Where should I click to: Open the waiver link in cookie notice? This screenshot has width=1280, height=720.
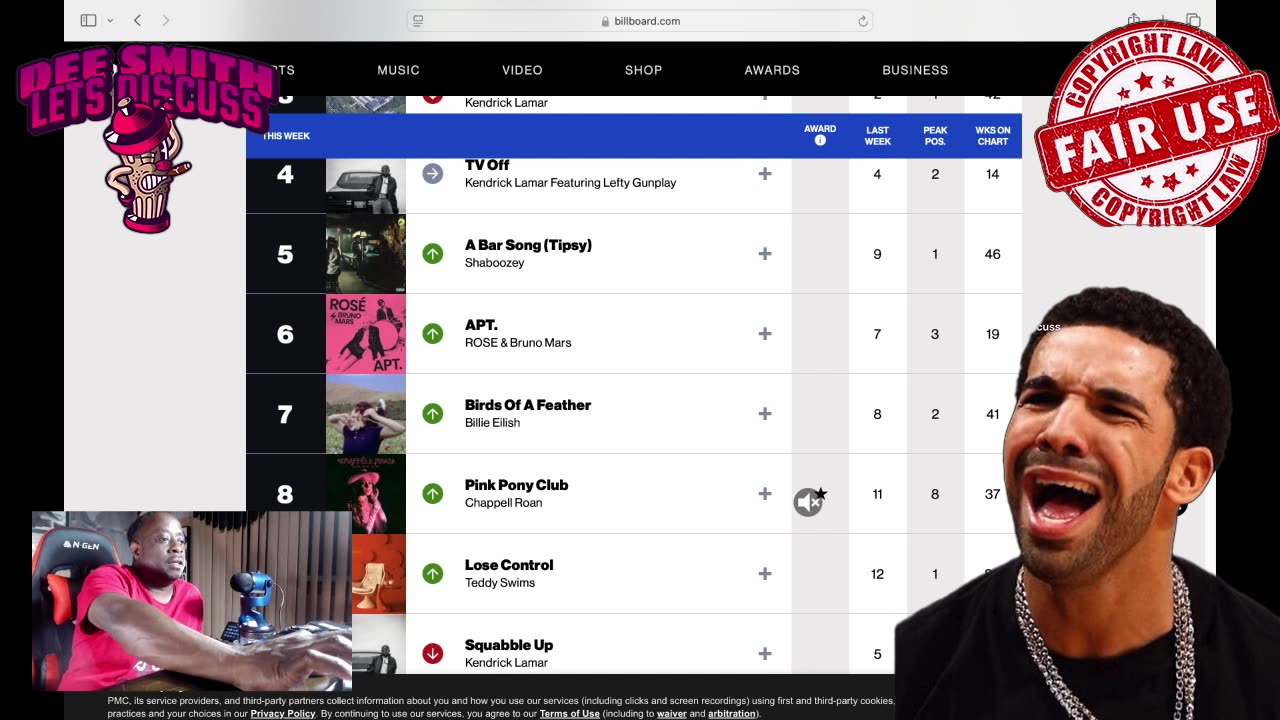[671, 714]
